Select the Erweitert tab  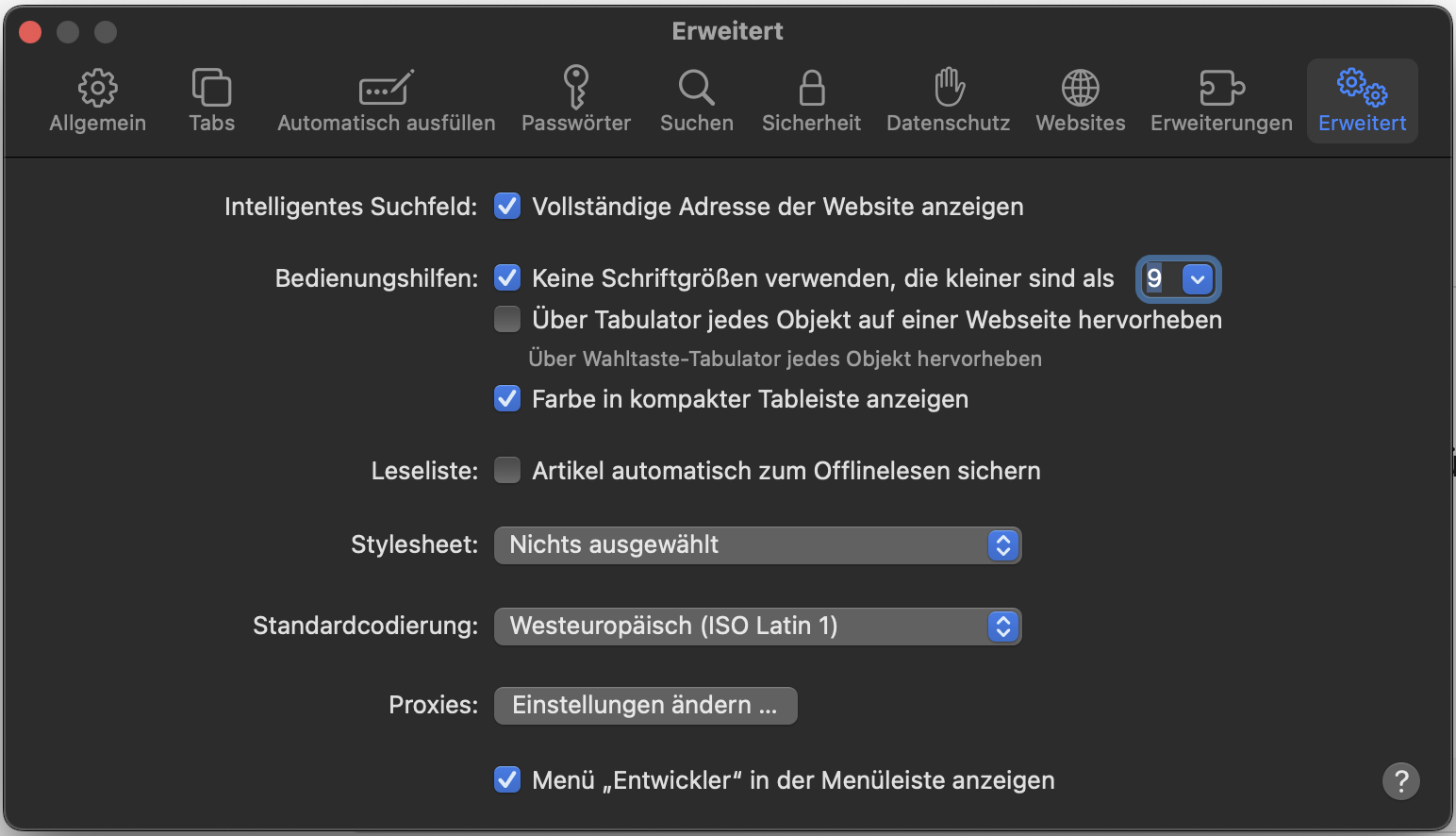[1362, 101]
